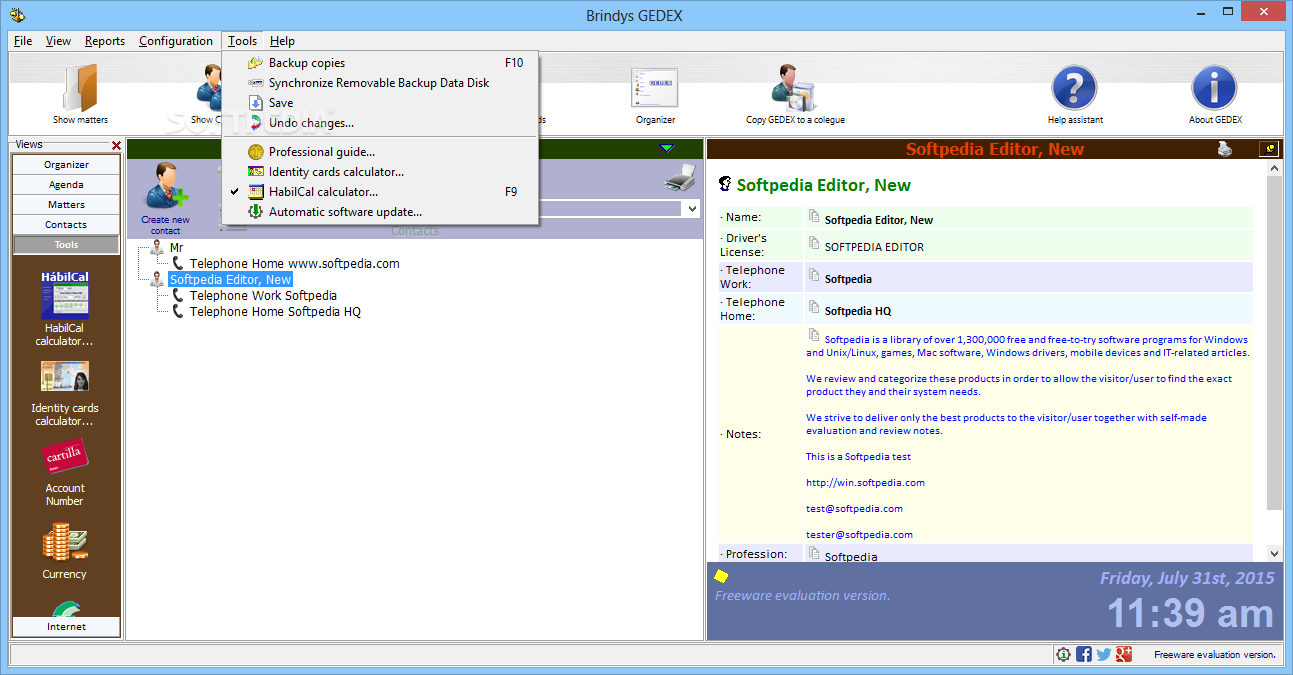This screenshot has width=1293, height=675.
Task: Click the Internet button at sidebar bottom
Action: [x=66, y=627]
